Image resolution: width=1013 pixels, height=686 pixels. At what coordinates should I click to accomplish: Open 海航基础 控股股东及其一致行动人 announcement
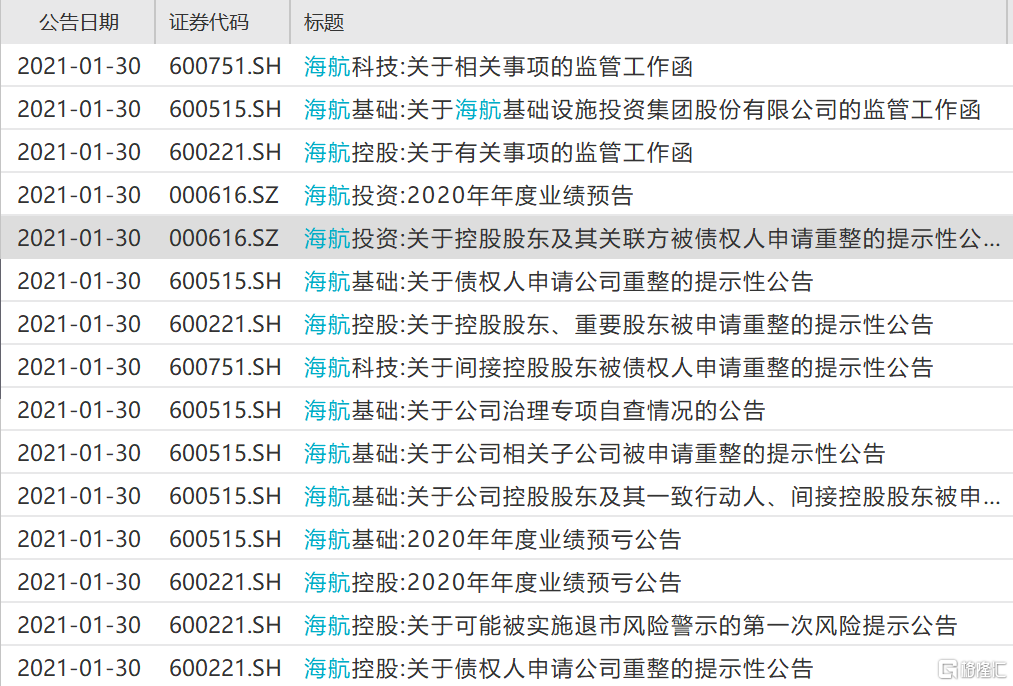(652, 496)
